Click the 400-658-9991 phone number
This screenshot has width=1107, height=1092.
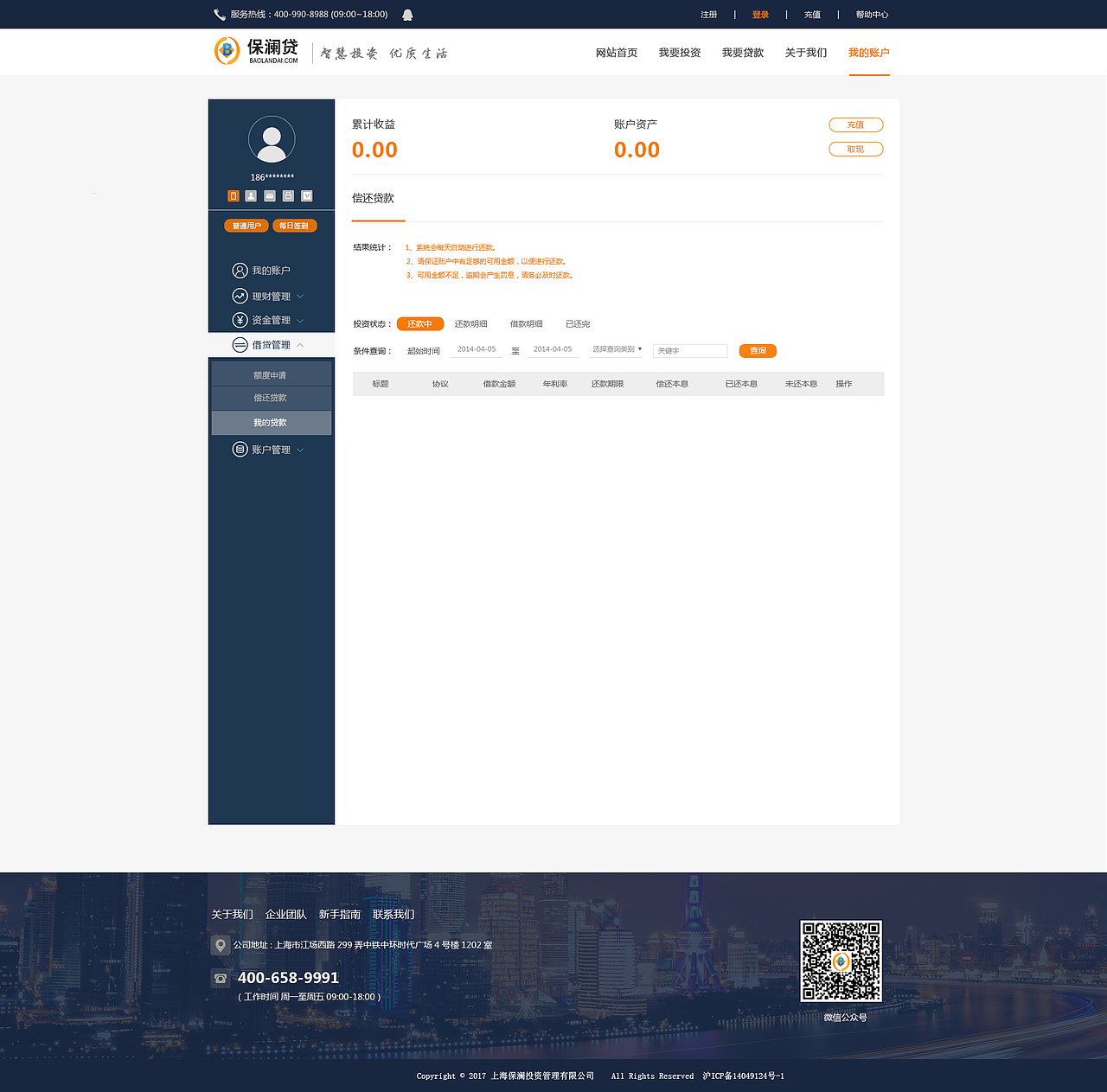coord(288,978)
